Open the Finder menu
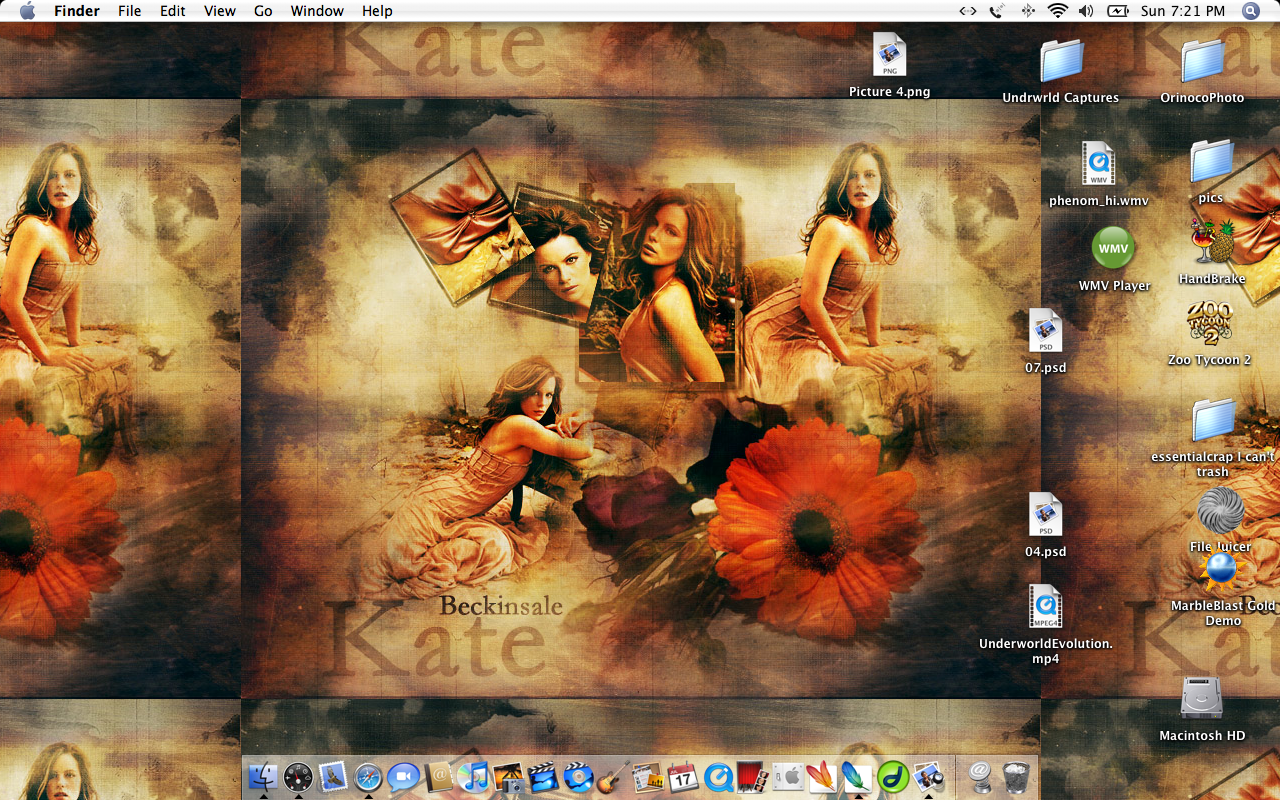 [x=77, y=11]
